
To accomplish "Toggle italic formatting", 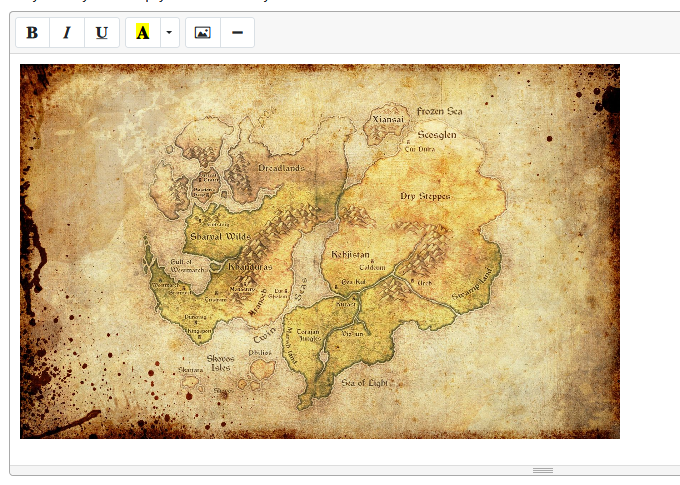I will coord(67,33).
